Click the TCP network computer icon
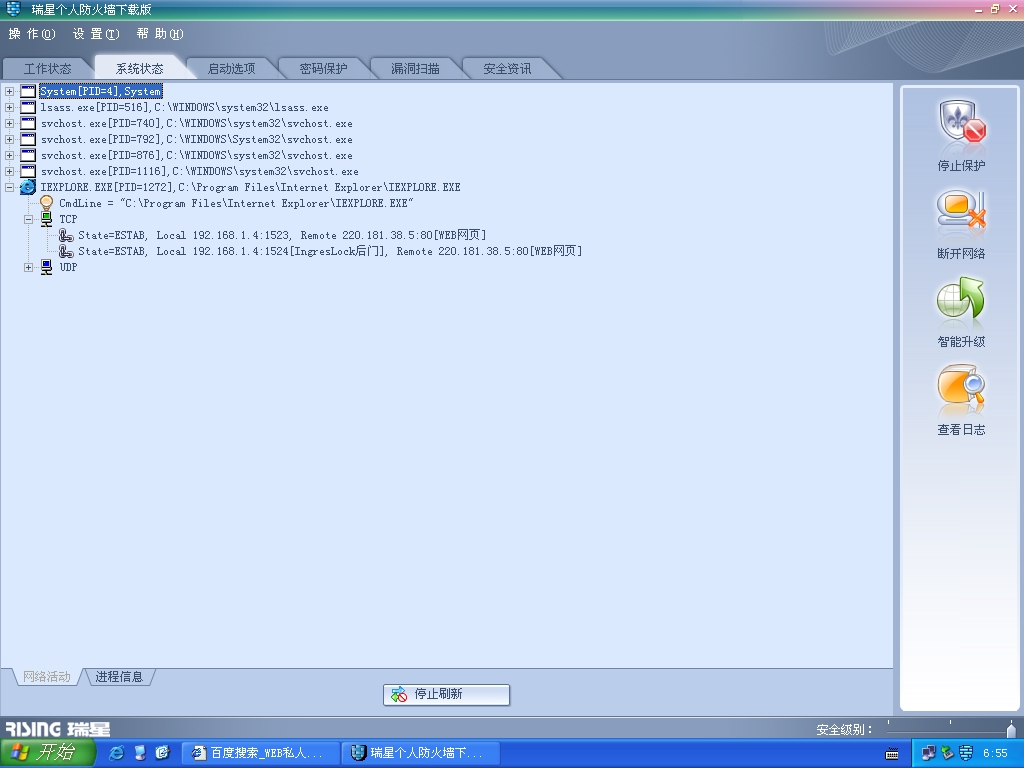This screenshot has height=768, width=1024. (46, 219)
